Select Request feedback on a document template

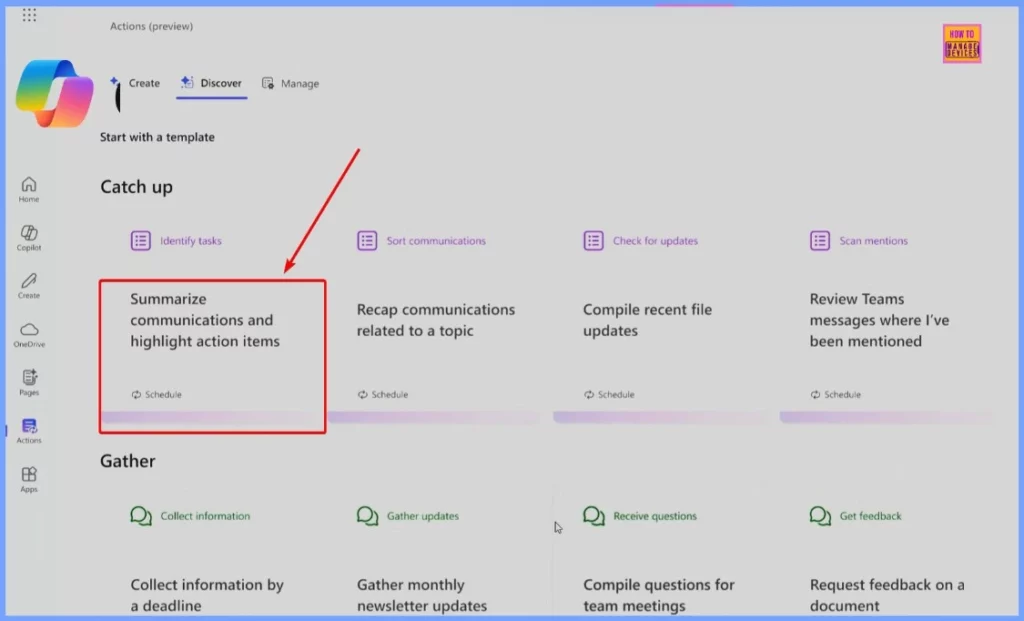click(x=887, y=595)
